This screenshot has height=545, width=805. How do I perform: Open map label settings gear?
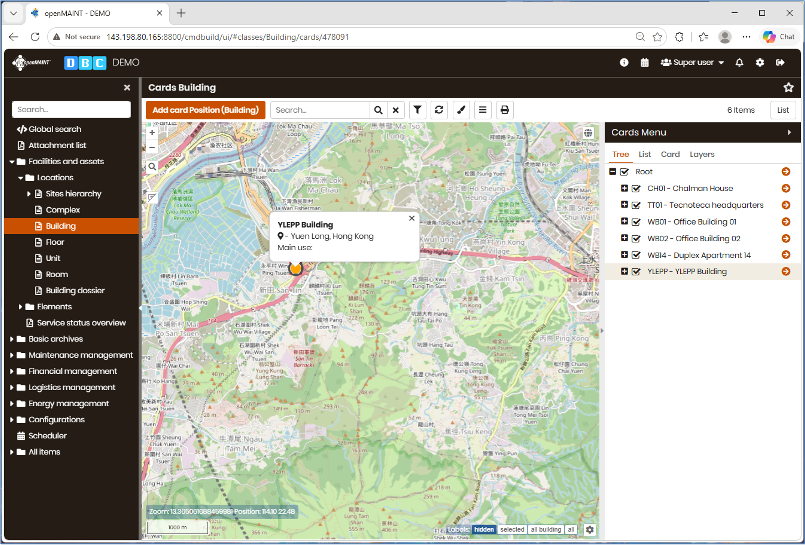click(x=589, y=530)
